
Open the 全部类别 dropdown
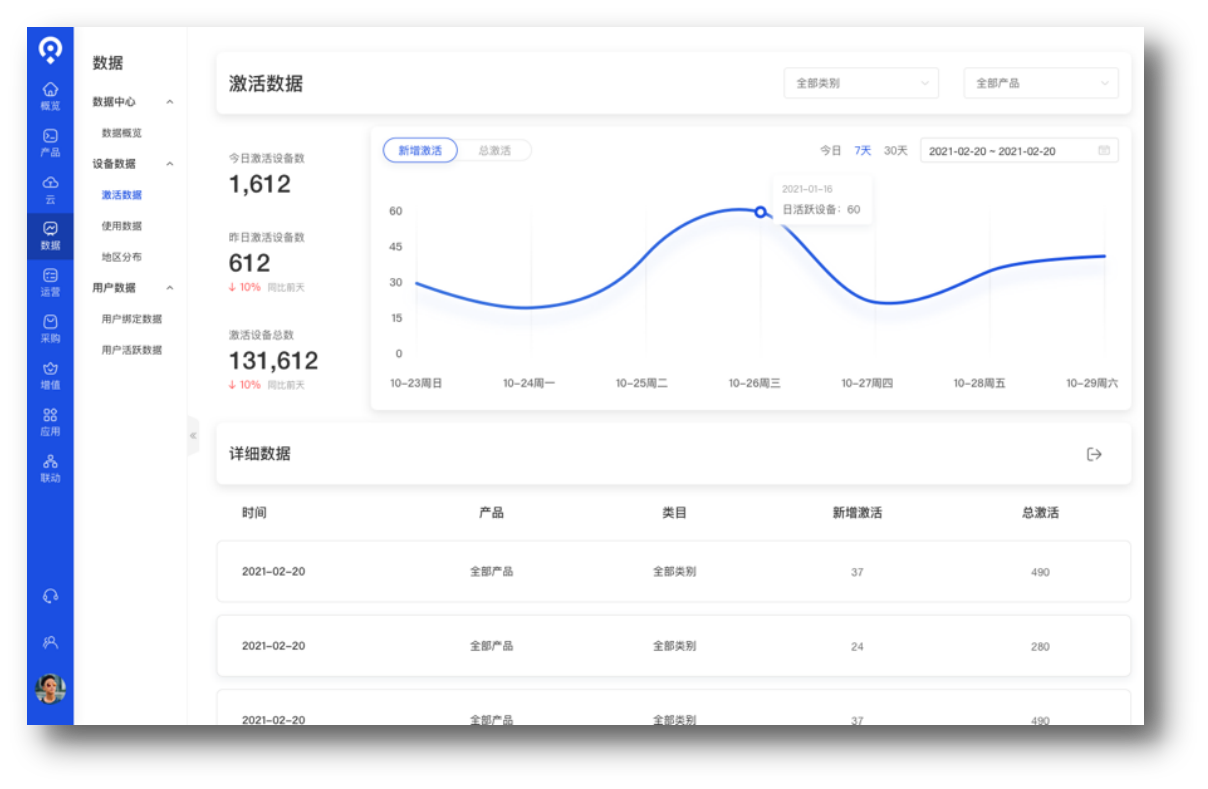pos(861,83)
